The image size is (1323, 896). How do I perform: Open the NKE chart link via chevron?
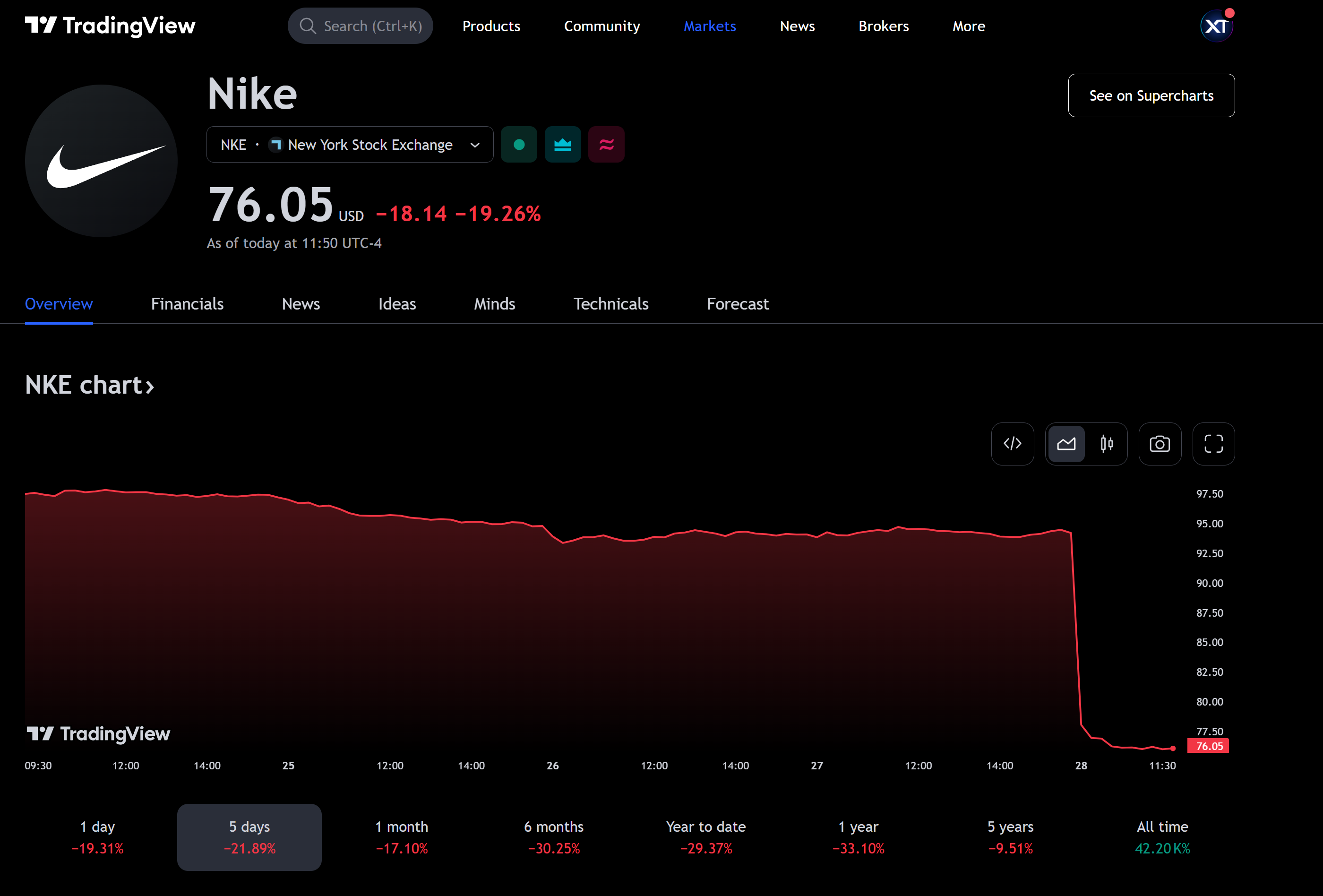coord(149,386)
